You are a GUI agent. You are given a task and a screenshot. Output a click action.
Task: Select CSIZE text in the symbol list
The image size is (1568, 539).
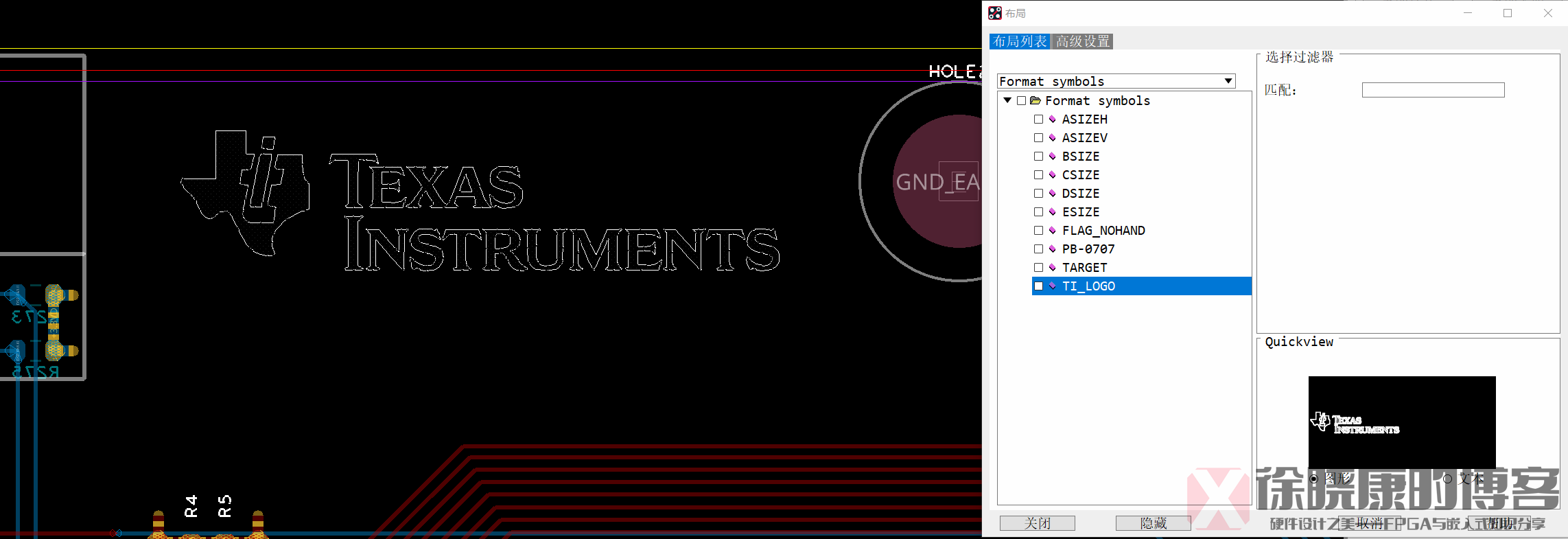click(x=1081, y=175)
